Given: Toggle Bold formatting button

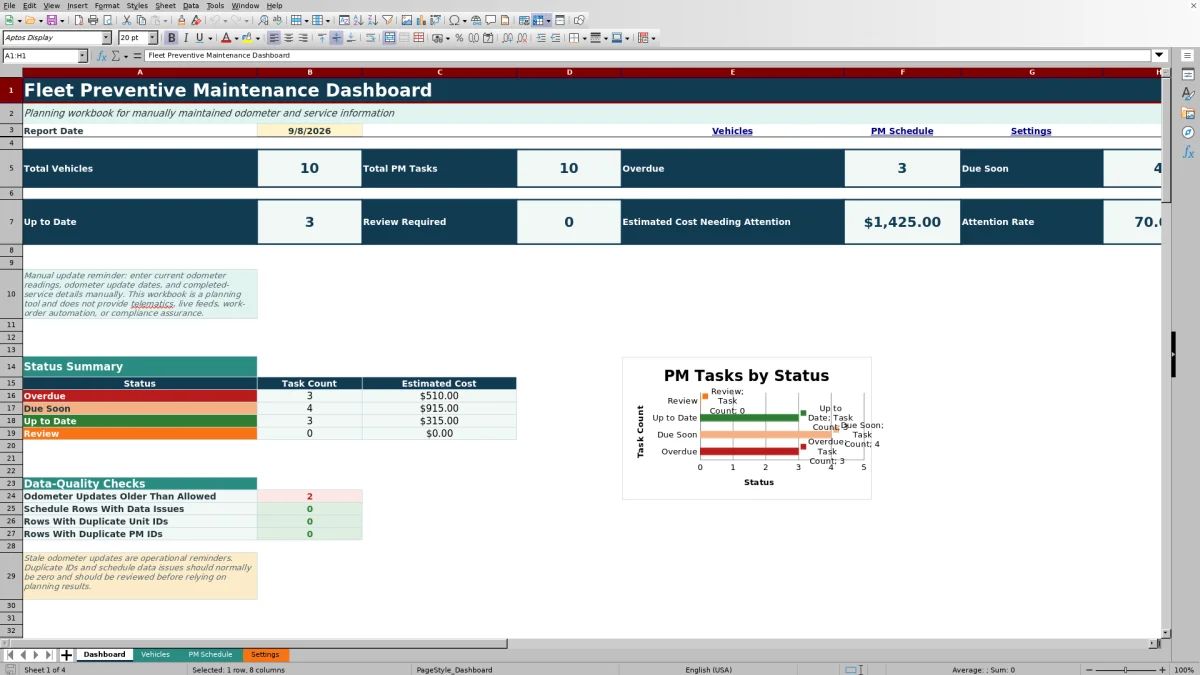Looking at the screenshot, I should [171, 38].
